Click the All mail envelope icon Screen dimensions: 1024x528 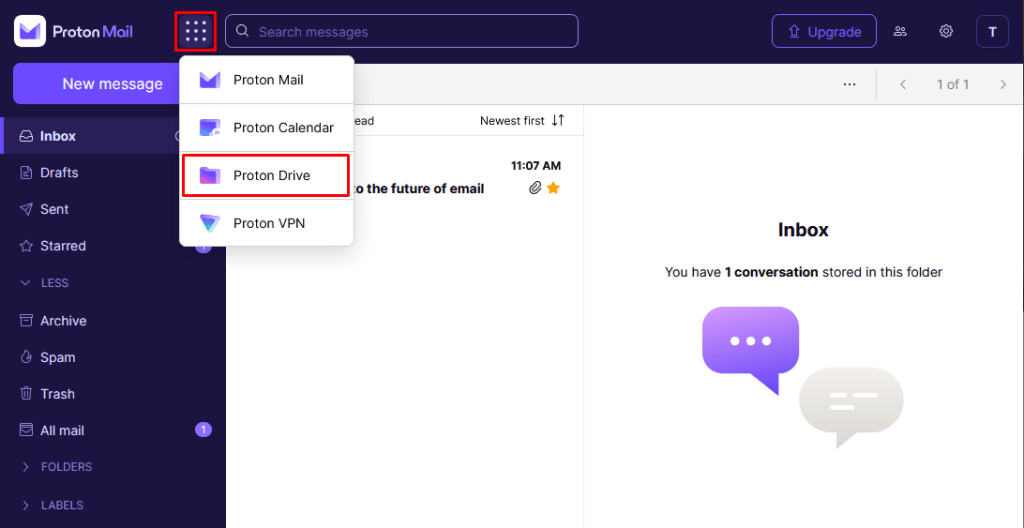point(26,431)
